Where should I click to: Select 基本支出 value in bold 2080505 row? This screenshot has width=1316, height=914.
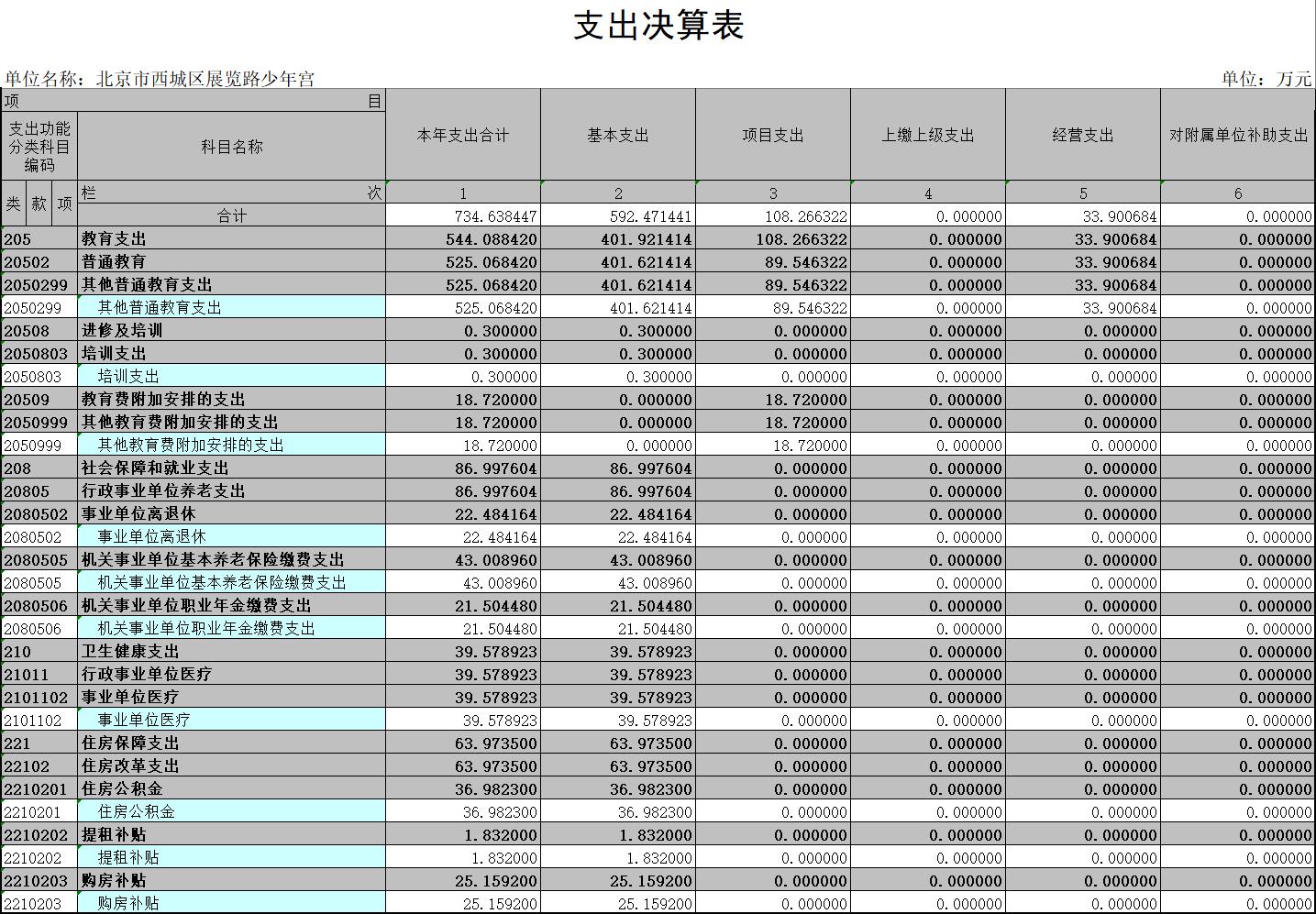point(618,560)
